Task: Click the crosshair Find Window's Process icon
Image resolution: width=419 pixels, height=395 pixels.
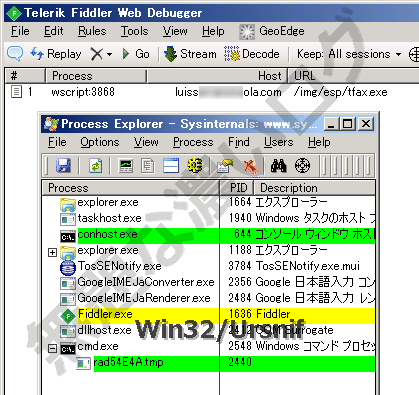Action: [302, 165]
